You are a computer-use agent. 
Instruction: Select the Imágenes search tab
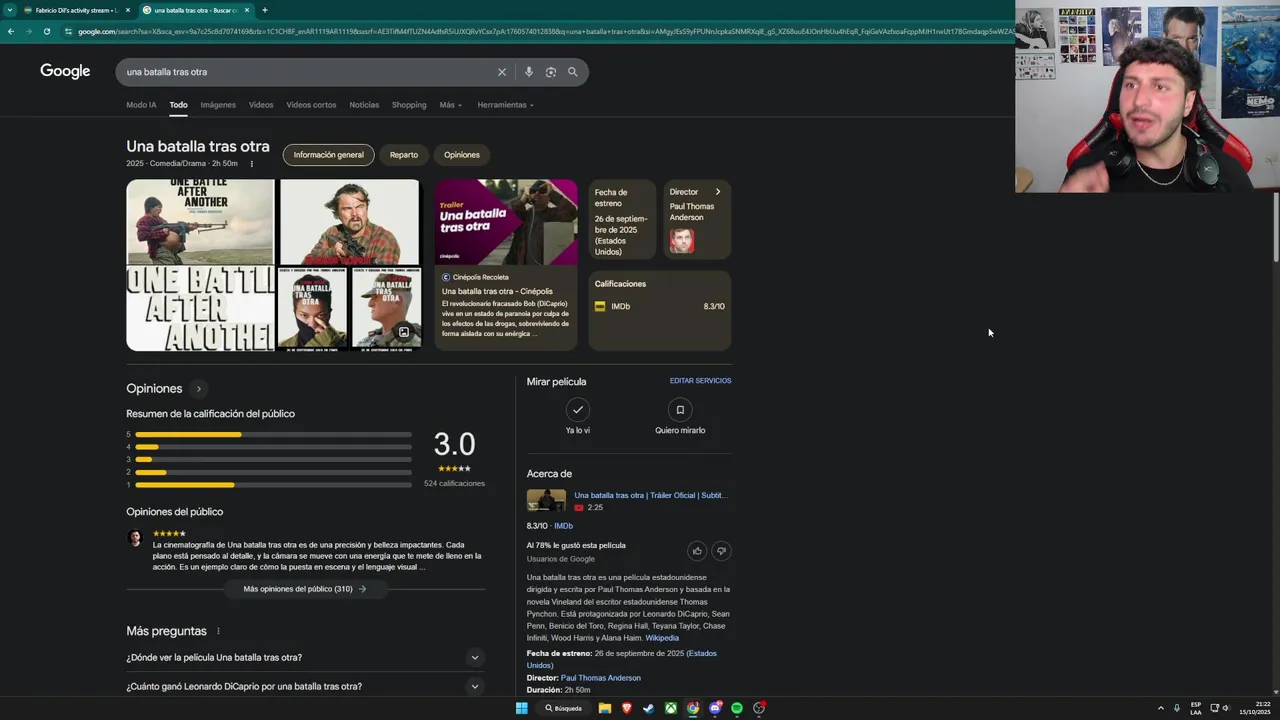(218, 105)
